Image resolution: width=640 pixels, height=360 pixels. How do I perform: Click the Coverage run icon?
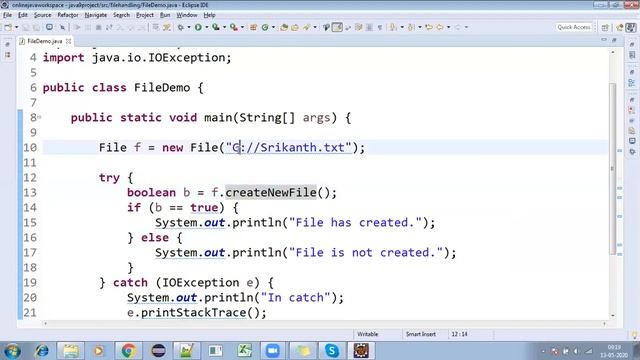tap(216, 27)
